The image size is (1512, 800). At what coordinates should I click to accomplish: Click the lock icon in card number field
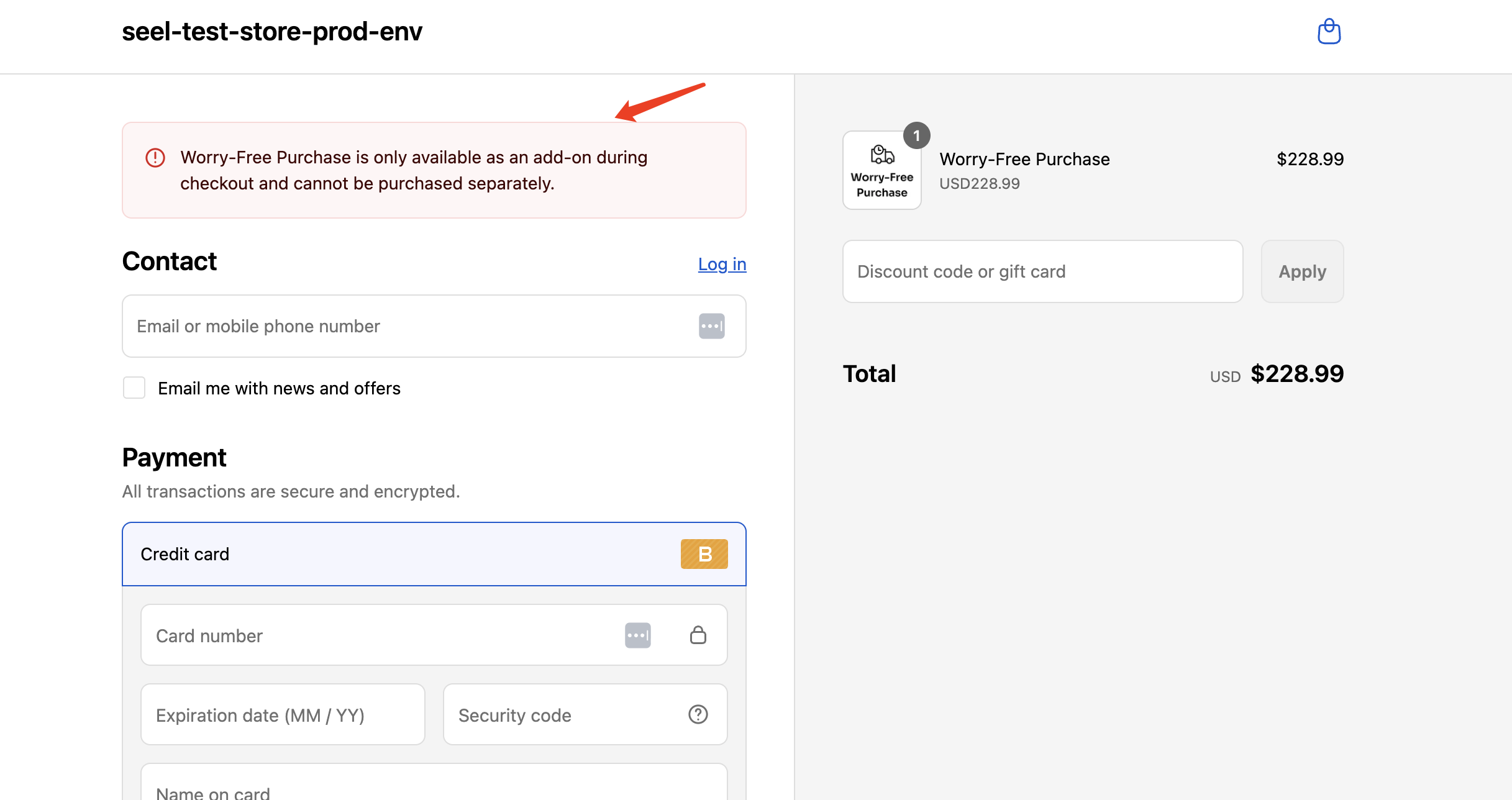[x=698, y=635]
